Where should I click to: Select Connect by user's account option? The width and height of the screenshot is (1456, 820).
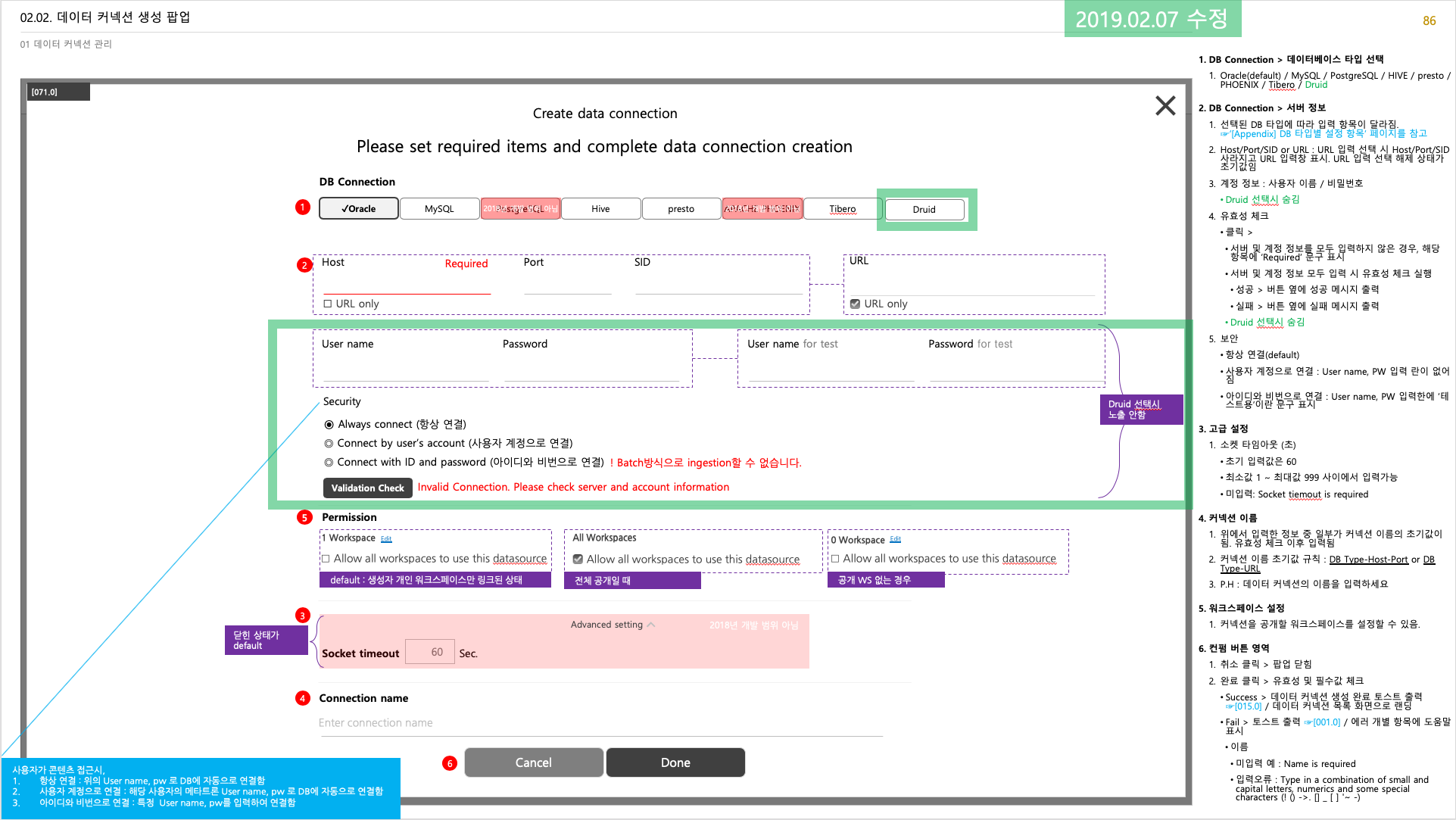pyautogui.click(x=329, y=444)
